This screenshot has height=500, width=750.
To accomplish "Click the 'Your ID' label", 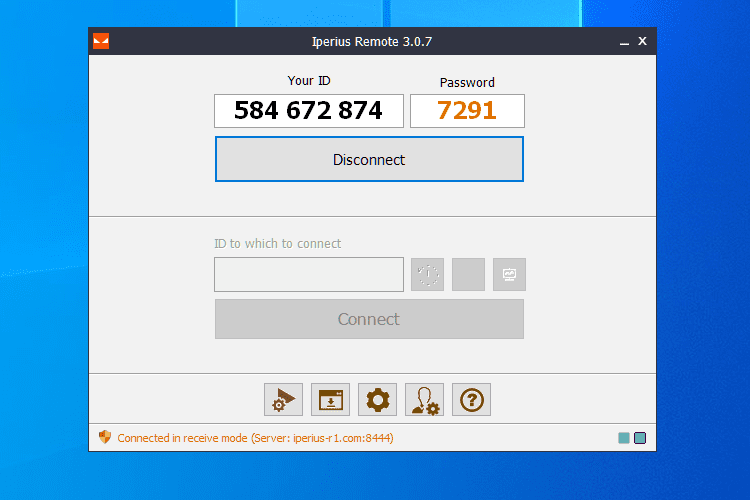I will [x=309, y=80].
